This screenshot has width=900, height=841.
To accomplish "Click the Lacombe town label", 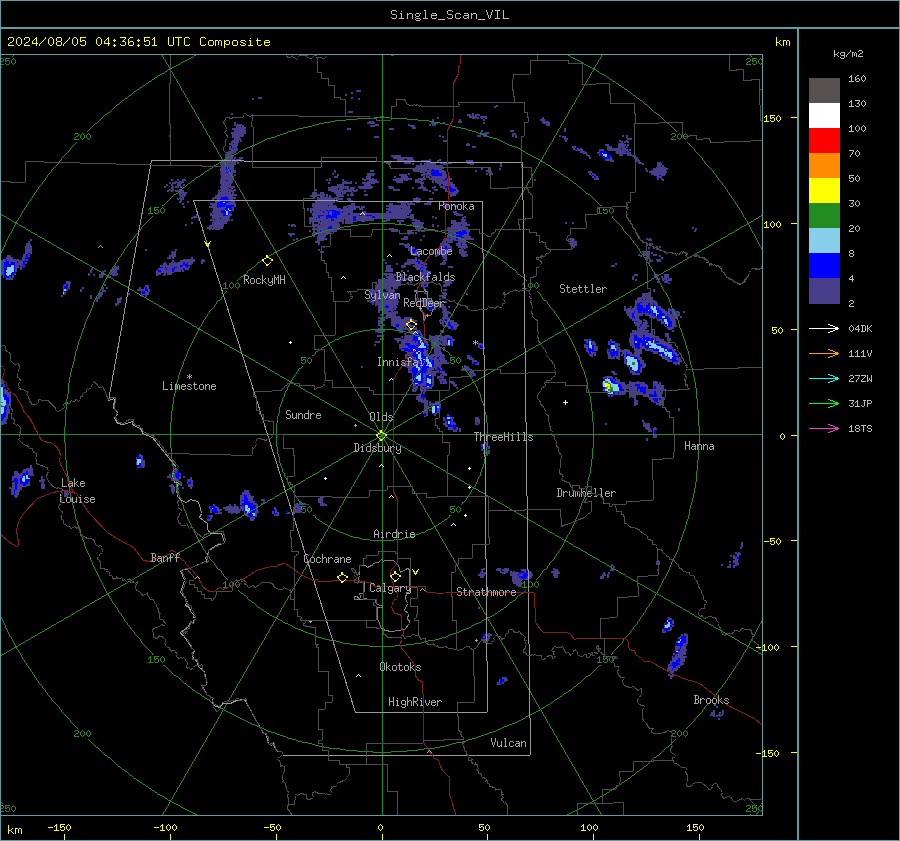I will click(x=431, y=251).
